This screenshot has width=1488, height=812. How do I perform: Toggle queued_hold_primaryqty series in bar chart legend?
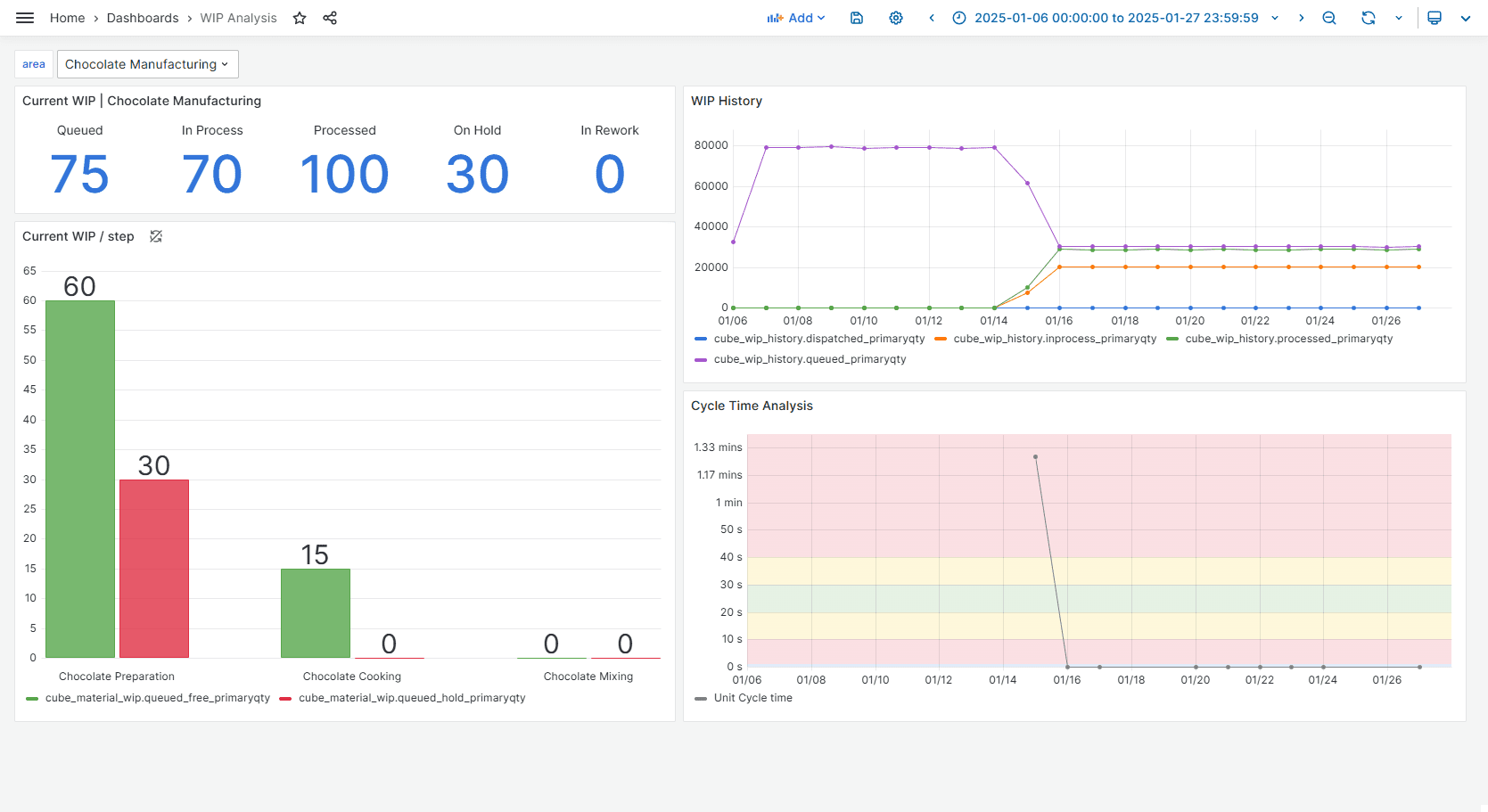click(411, 698)
